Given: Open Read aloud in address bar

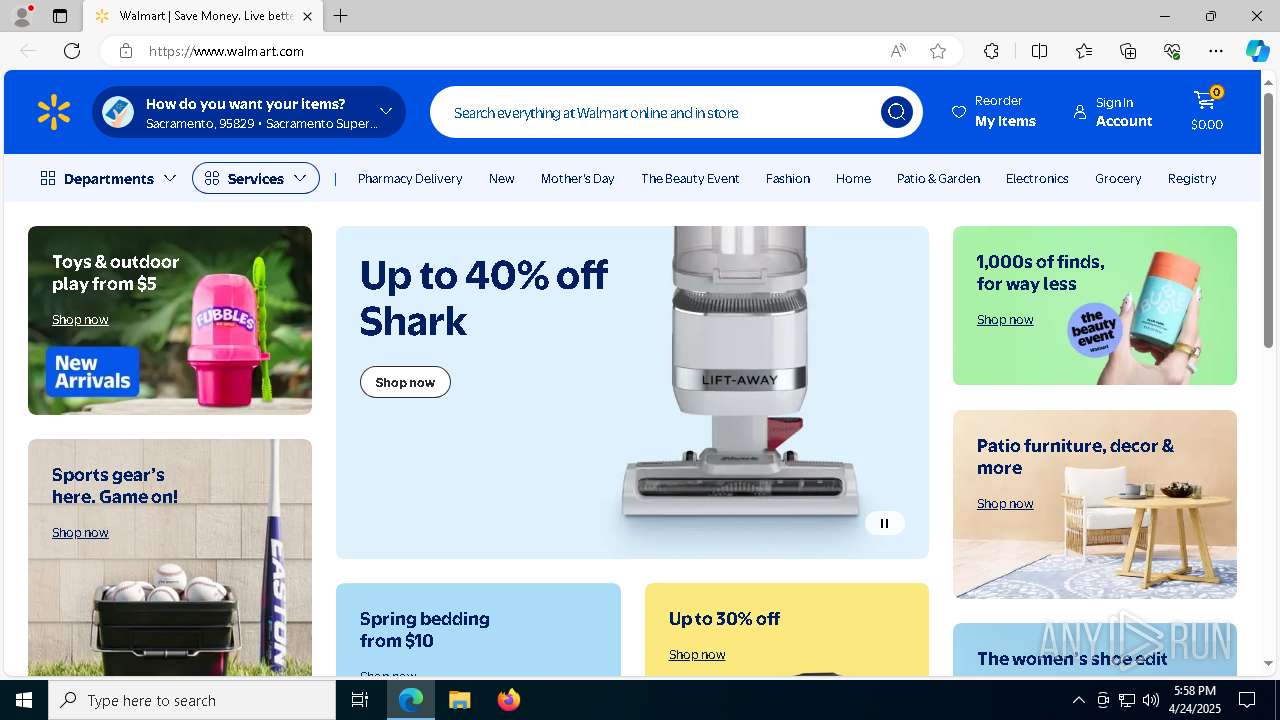Looking at the screenshot, I should point(898,51).
